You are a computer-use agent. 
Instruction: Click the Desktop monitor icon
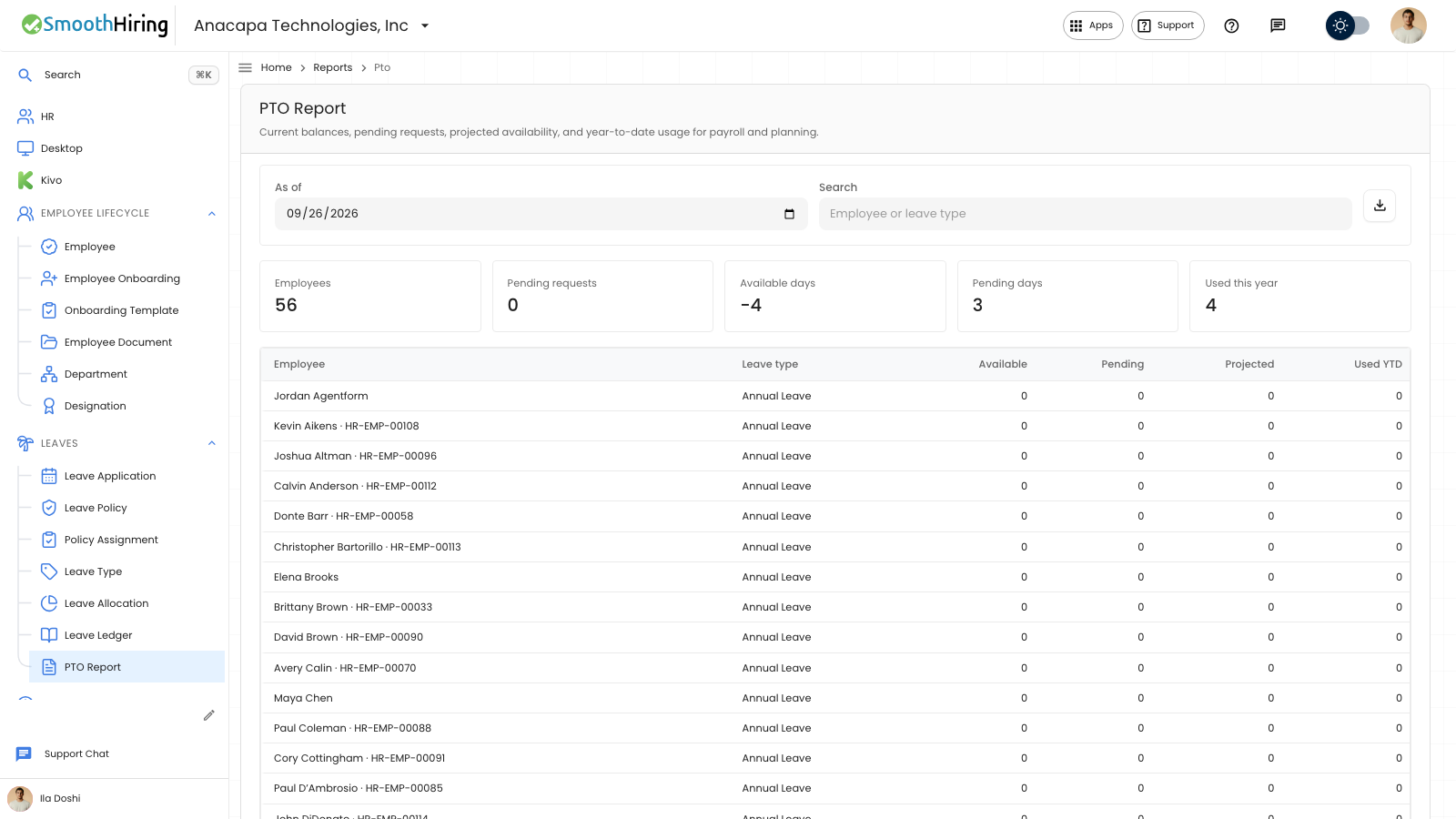click(x=25, y=148)
